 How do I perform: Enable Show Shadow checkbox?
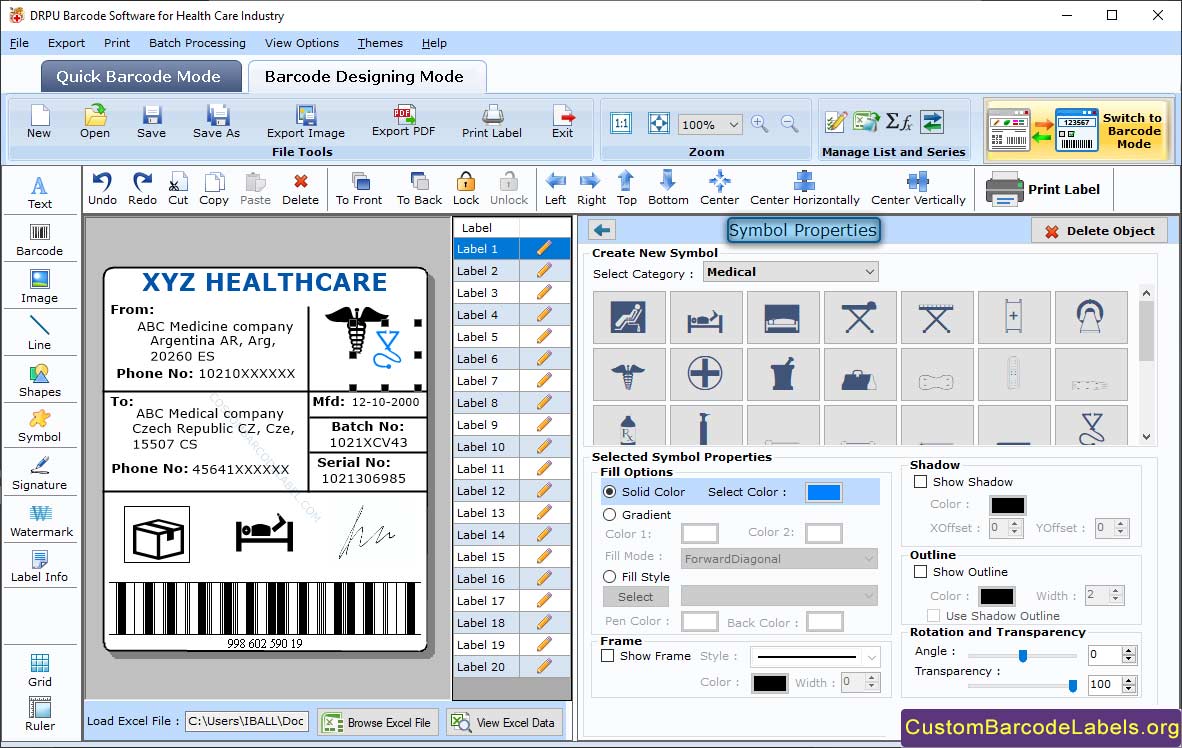(x=920, y=481)
